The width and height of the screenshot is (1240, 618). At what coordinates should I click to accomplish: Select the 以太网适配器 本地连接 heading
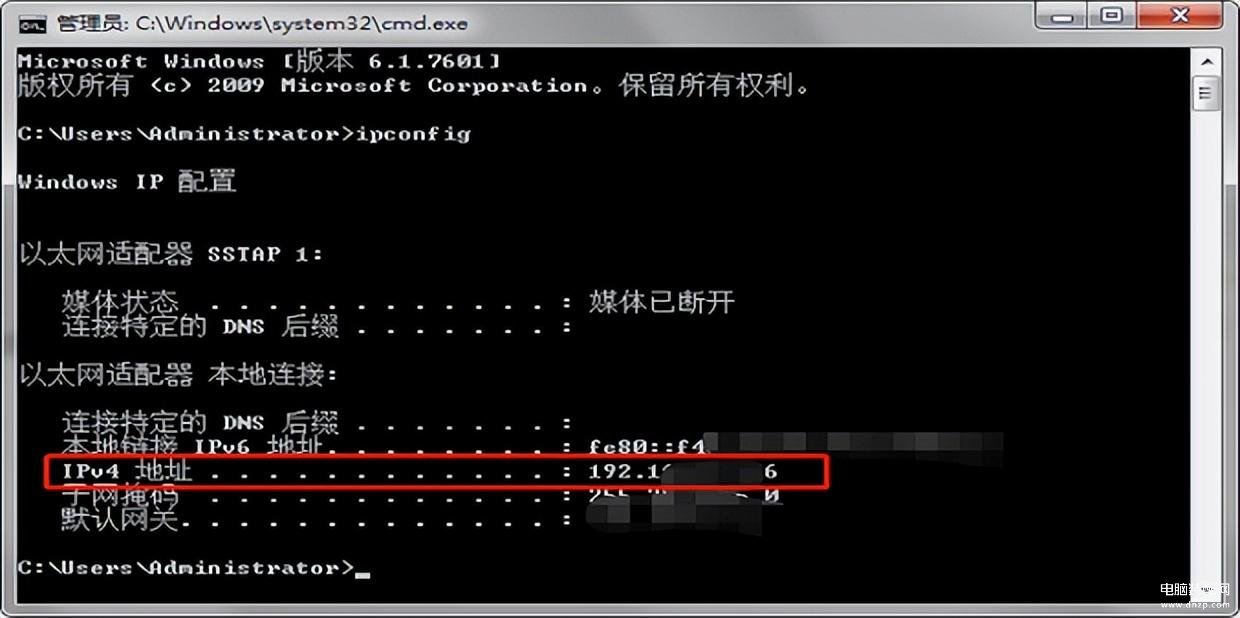click(179, 375)
